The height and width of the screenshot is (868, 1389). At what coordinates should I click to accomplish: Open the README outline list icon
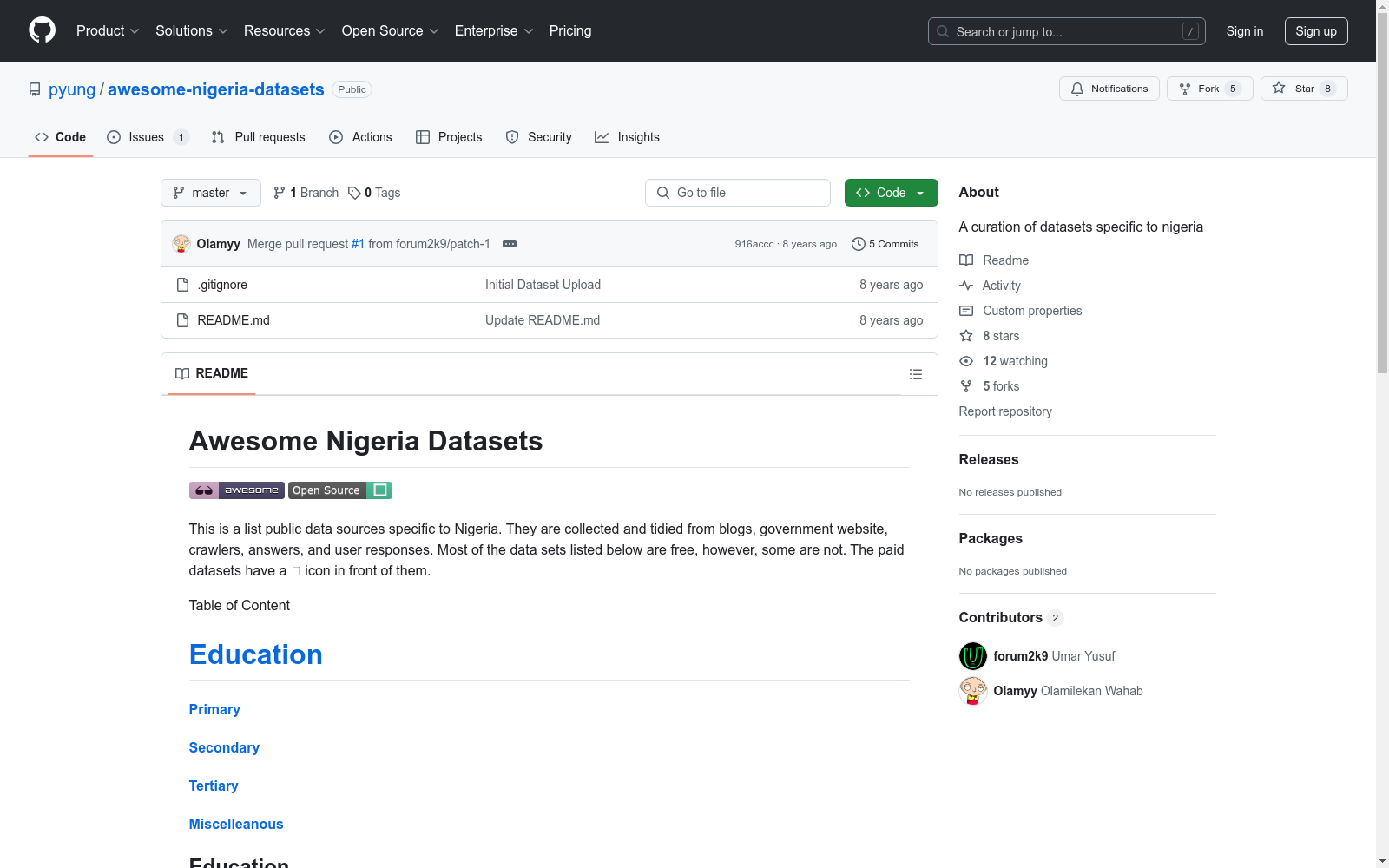pos(915,374)
